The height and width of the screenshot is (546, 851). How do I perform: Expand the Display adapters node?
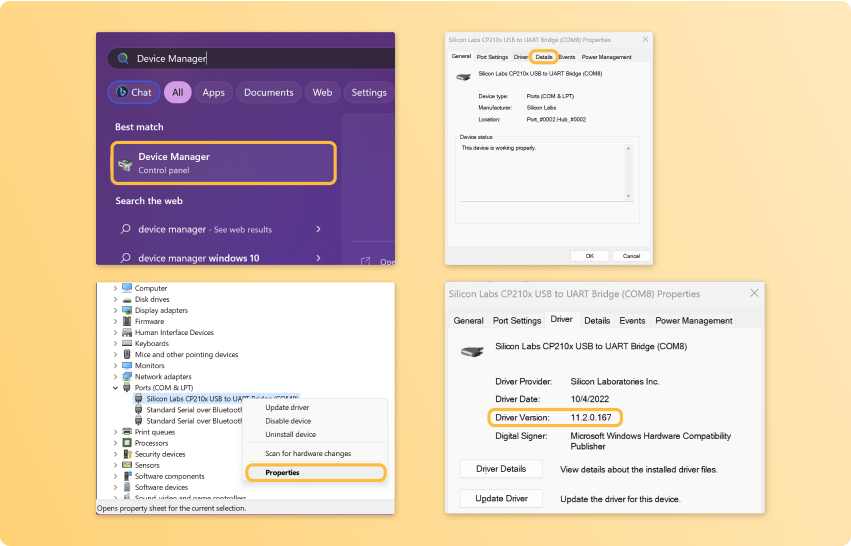coord(115,310)
